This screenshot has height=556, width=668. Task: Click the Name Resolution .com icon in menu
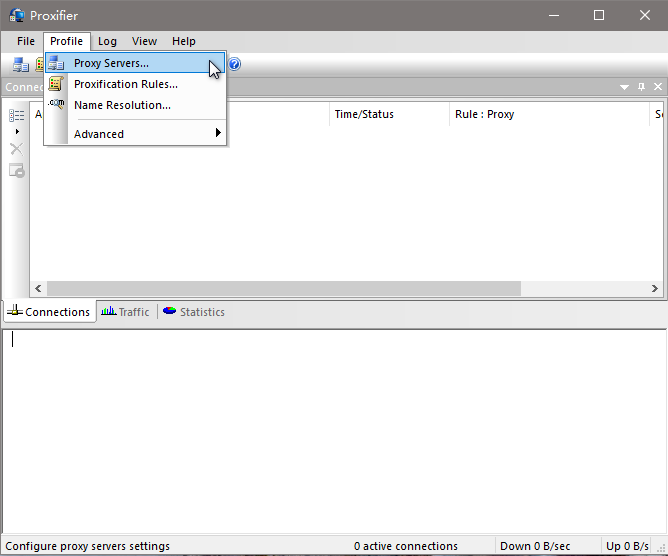[56, 104]
